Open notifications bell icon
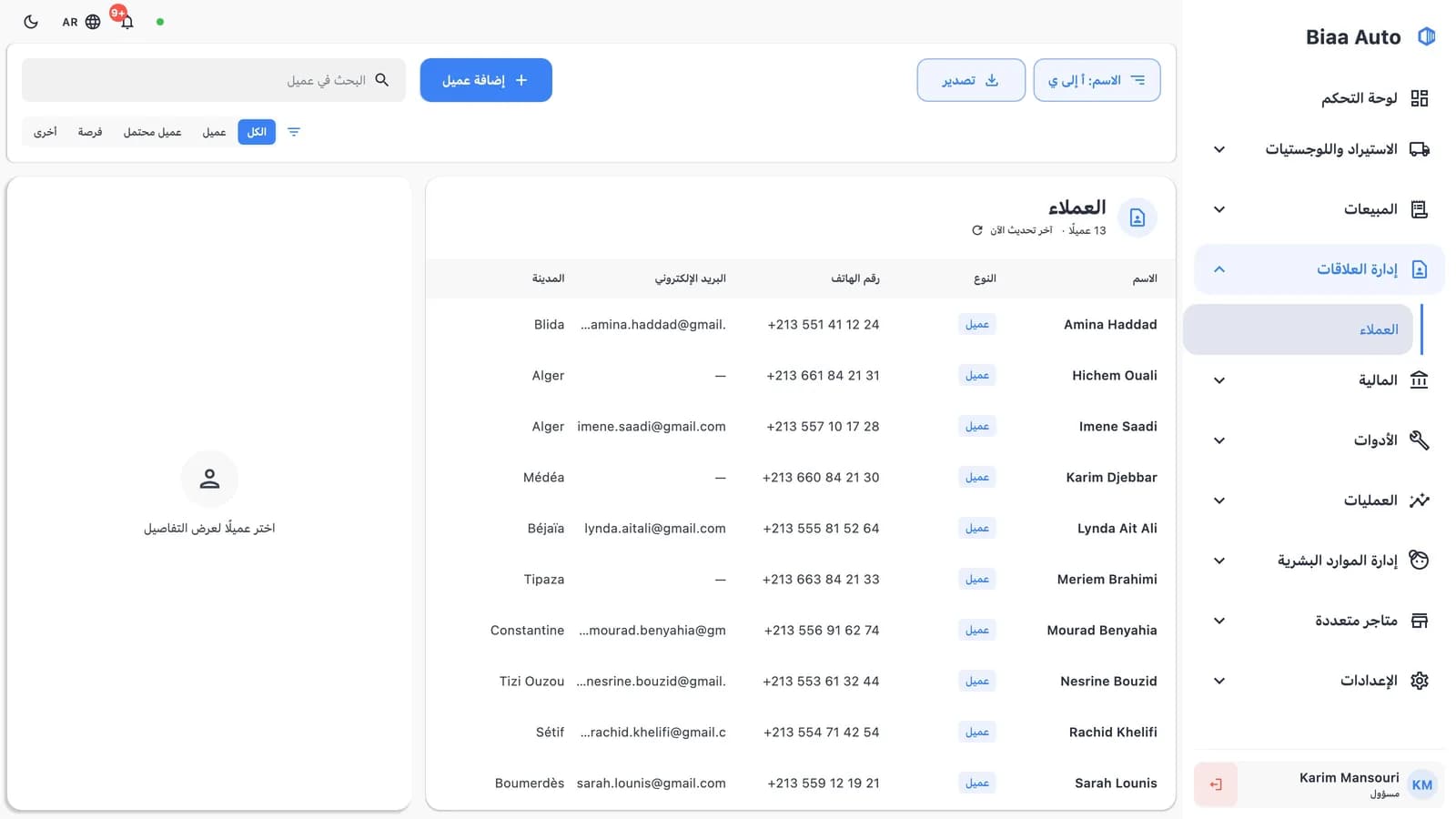Screen dimensions: 1456x819 coord(126,22)
